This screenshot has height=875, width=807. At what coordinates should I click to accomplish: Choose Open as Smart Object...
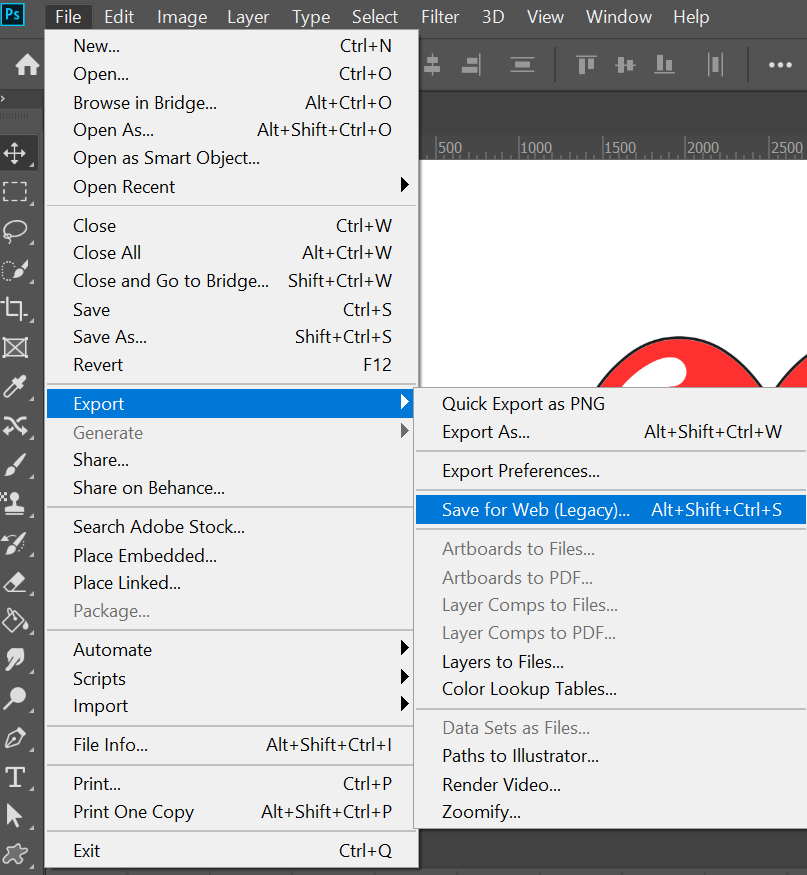(x=232, y=158)
